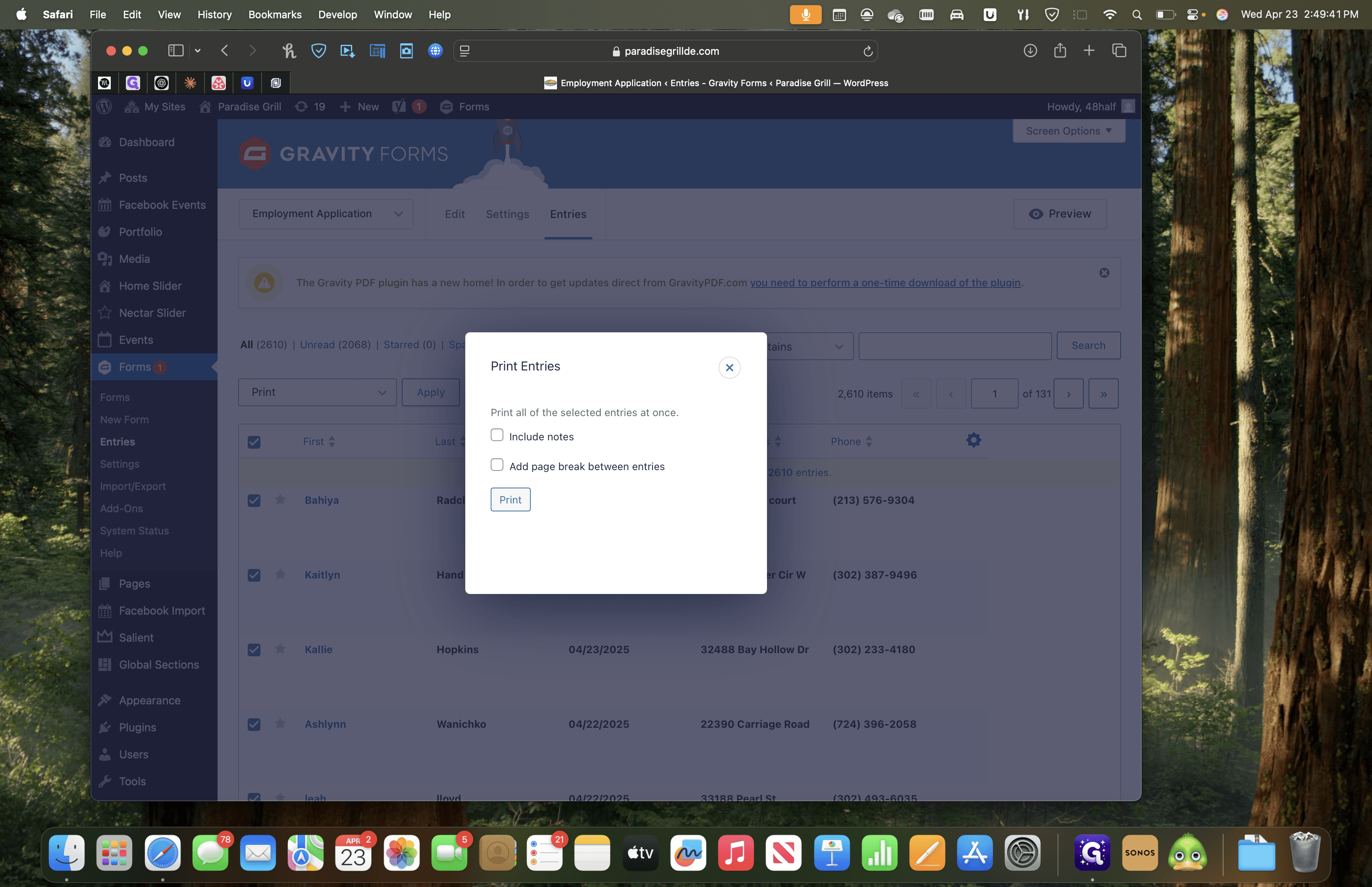1372x887 pixels.
Task: Click the entries column settings gear
Action: [x=973, y=441]
